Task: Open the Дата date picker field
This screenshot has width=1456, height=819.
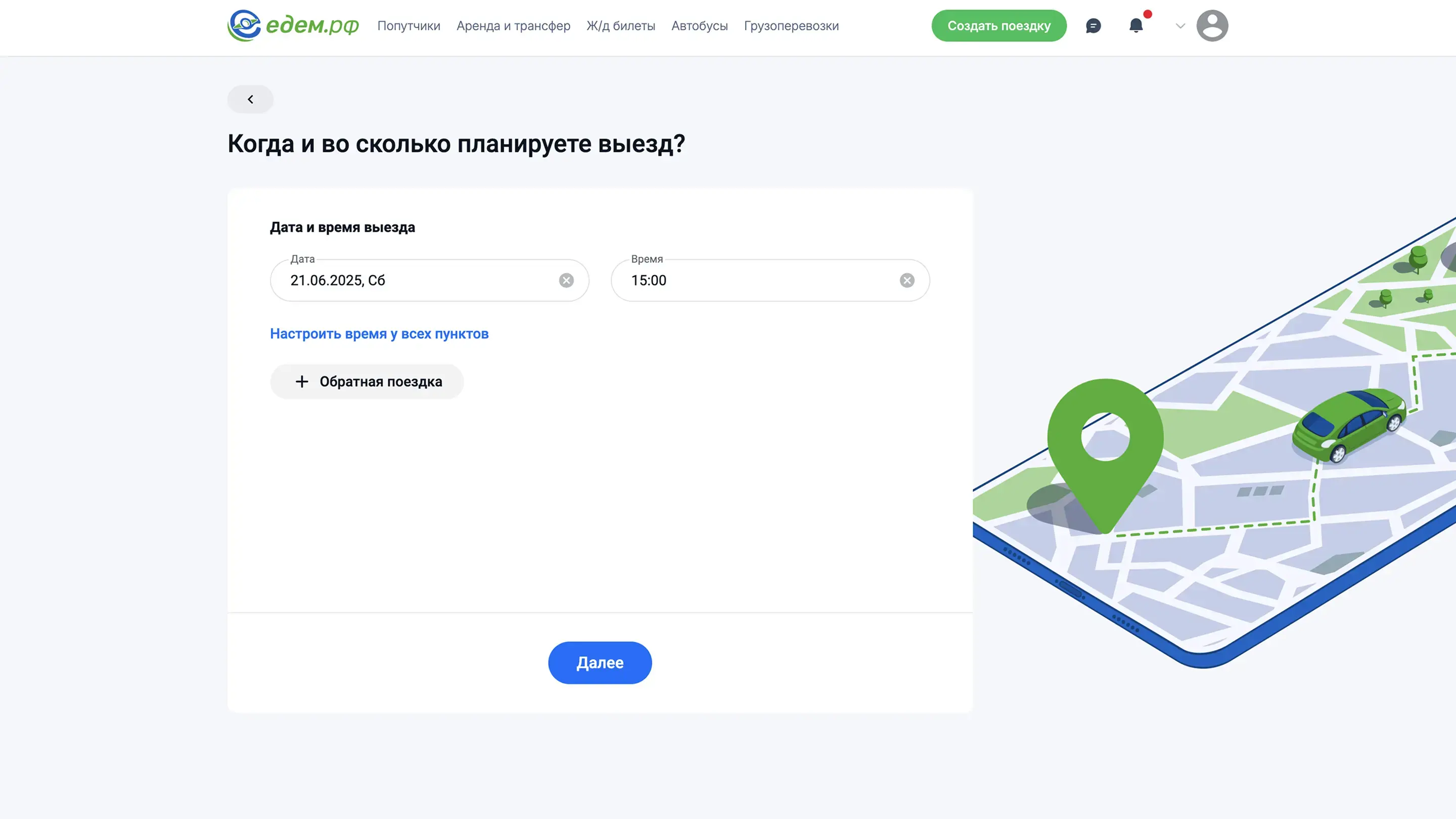Action: pos(418,281)
